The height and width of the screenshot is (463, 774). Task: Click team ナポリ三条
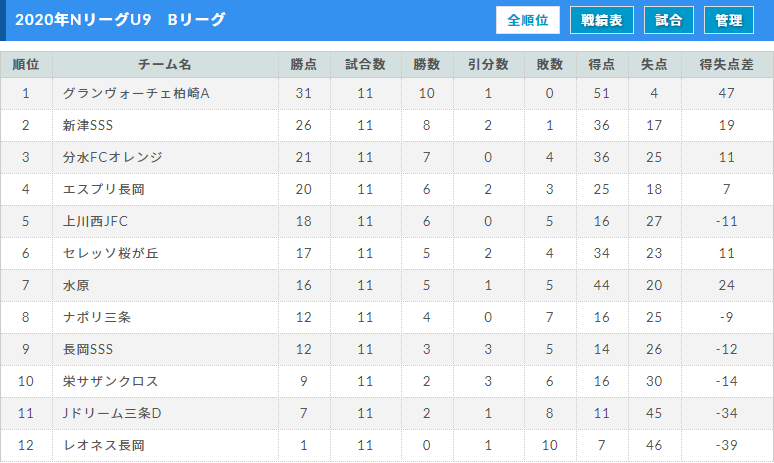click(97, 317)
